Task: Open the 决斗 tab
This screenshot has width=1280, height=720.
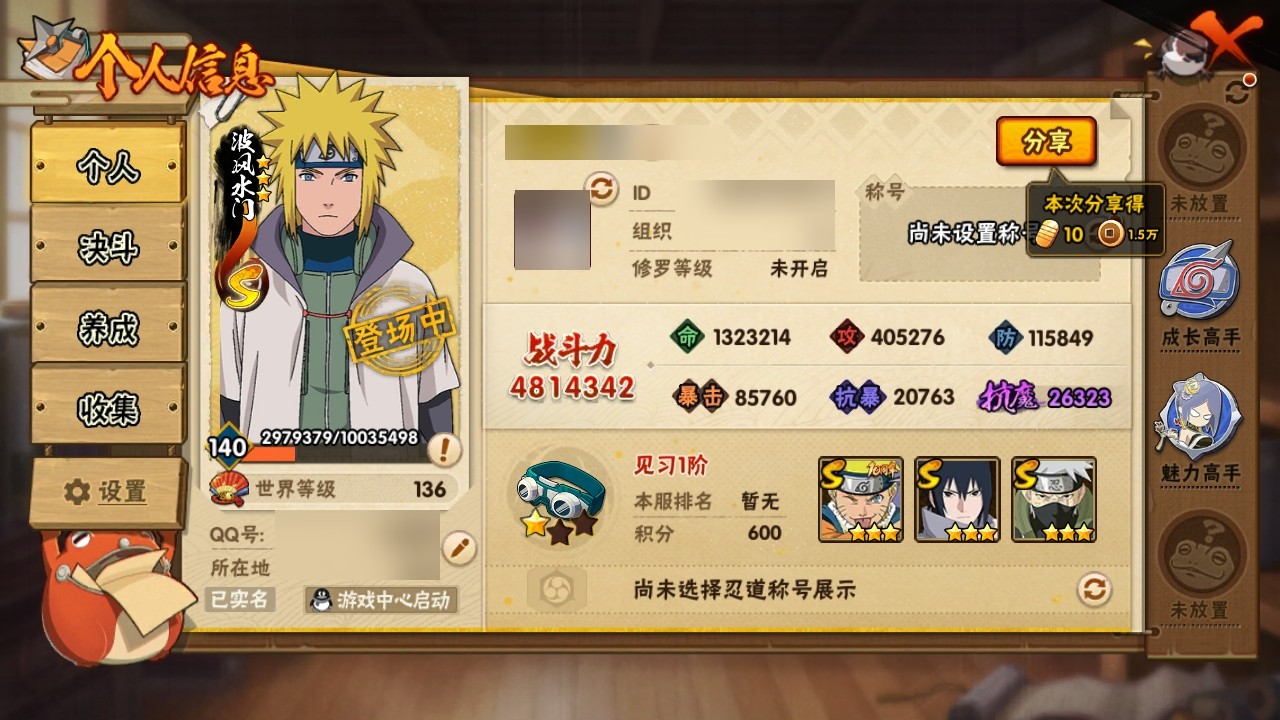Action: tap(108, 246)
